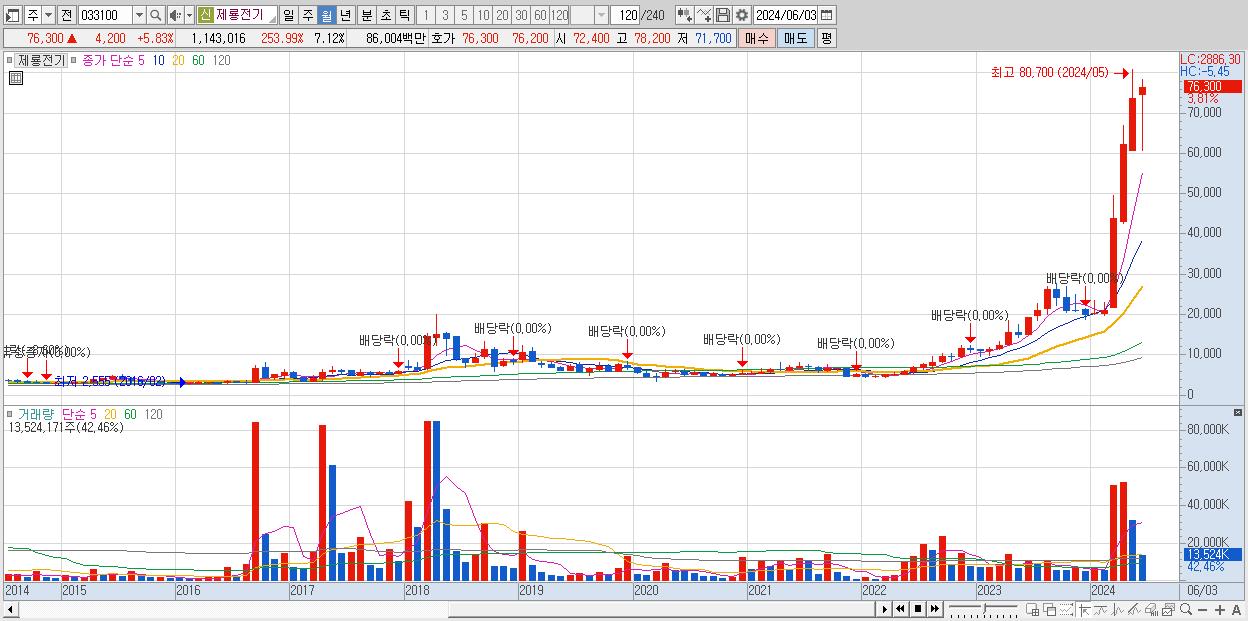1248x621 pixels.
Task: Select monthly 월 period button
Action: click(x=327, y=15)
